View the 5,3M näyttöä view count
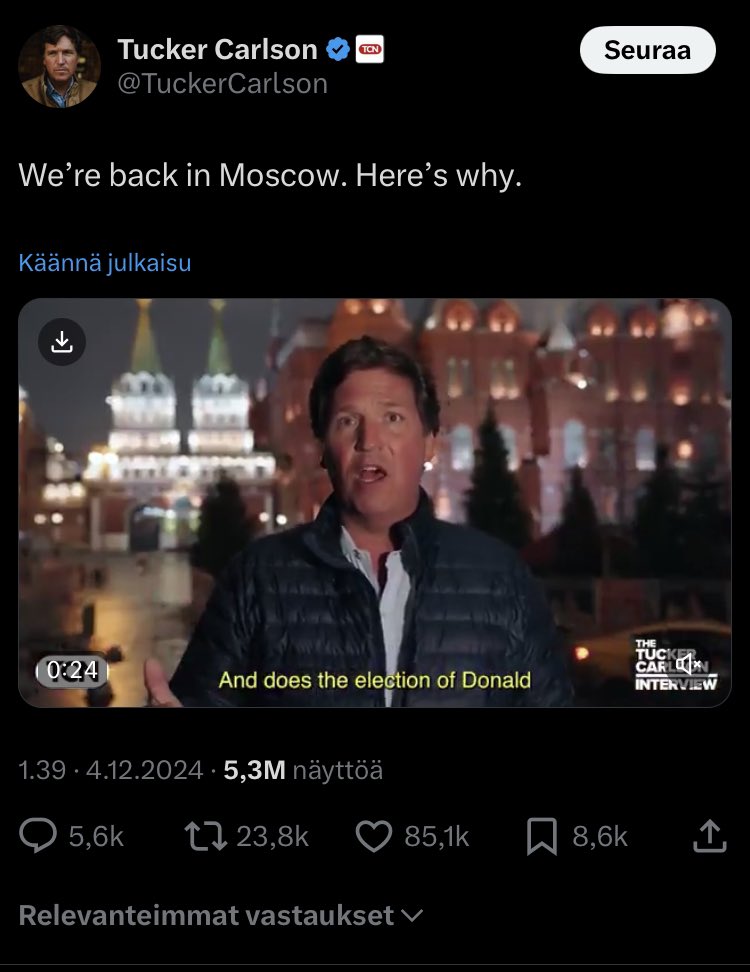750x972 pixels. (303, 770)
